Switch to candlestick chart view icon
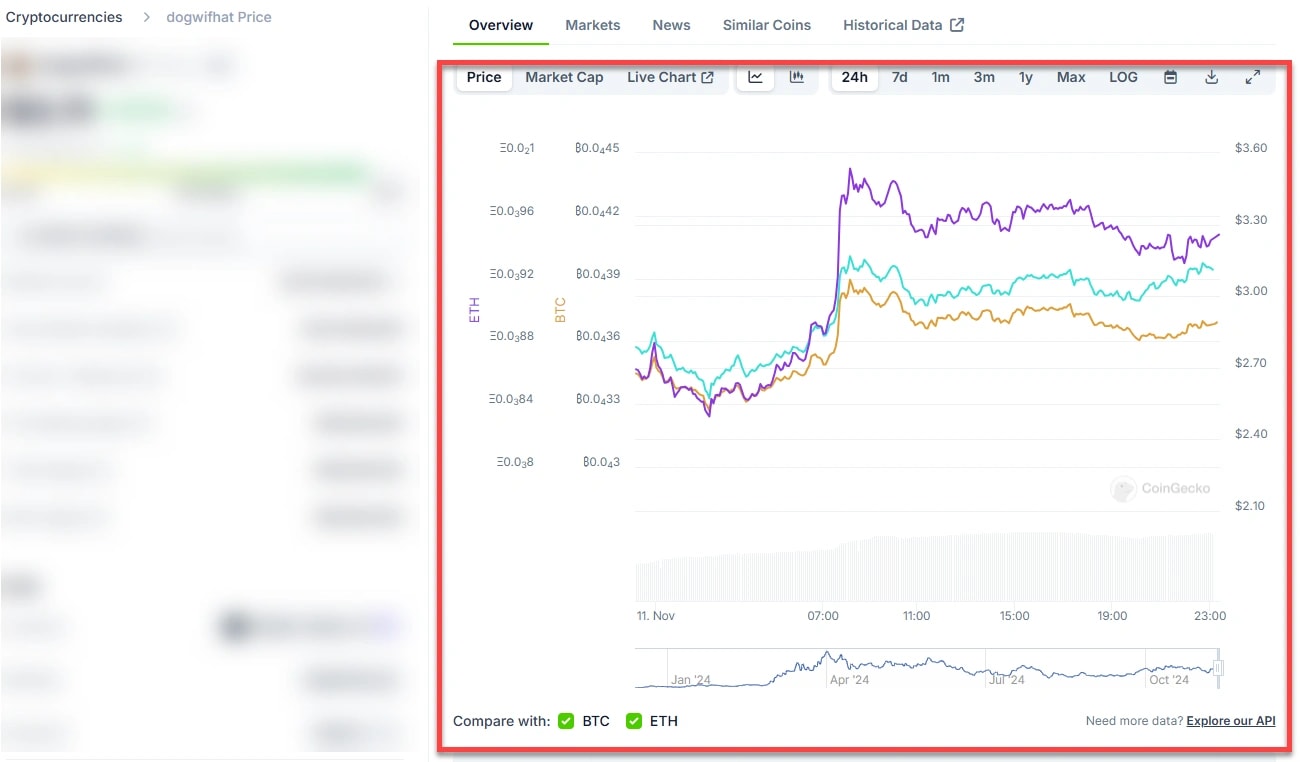Viewport: 1300px width, 762px height. click(x=797, y=77)
